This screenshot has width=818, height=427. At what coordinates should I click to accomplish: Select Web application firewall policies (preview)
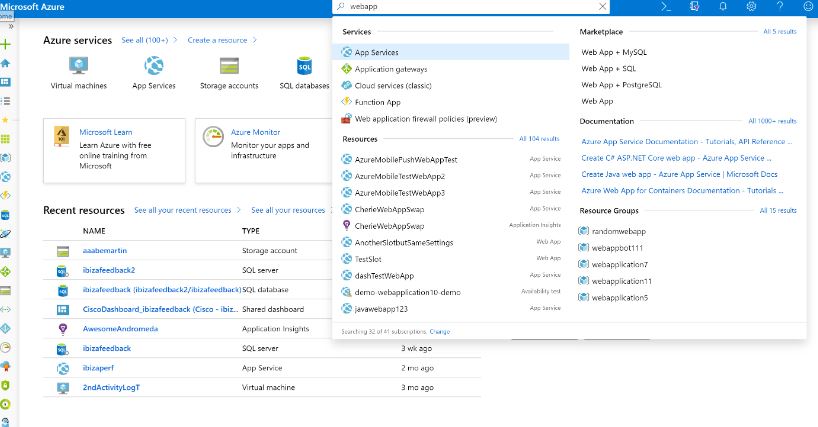click(426, 119)
